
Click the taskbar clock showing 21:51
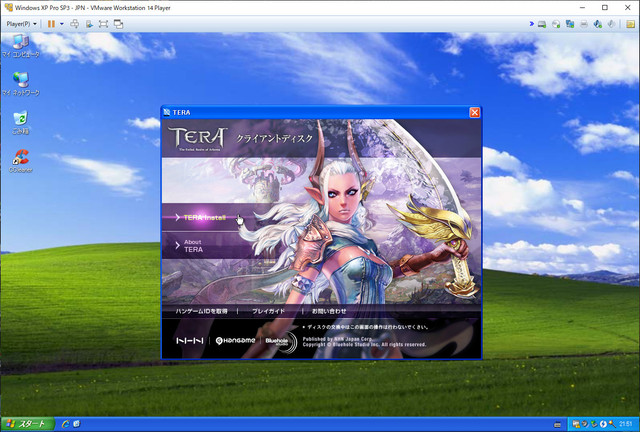[626, 424]
